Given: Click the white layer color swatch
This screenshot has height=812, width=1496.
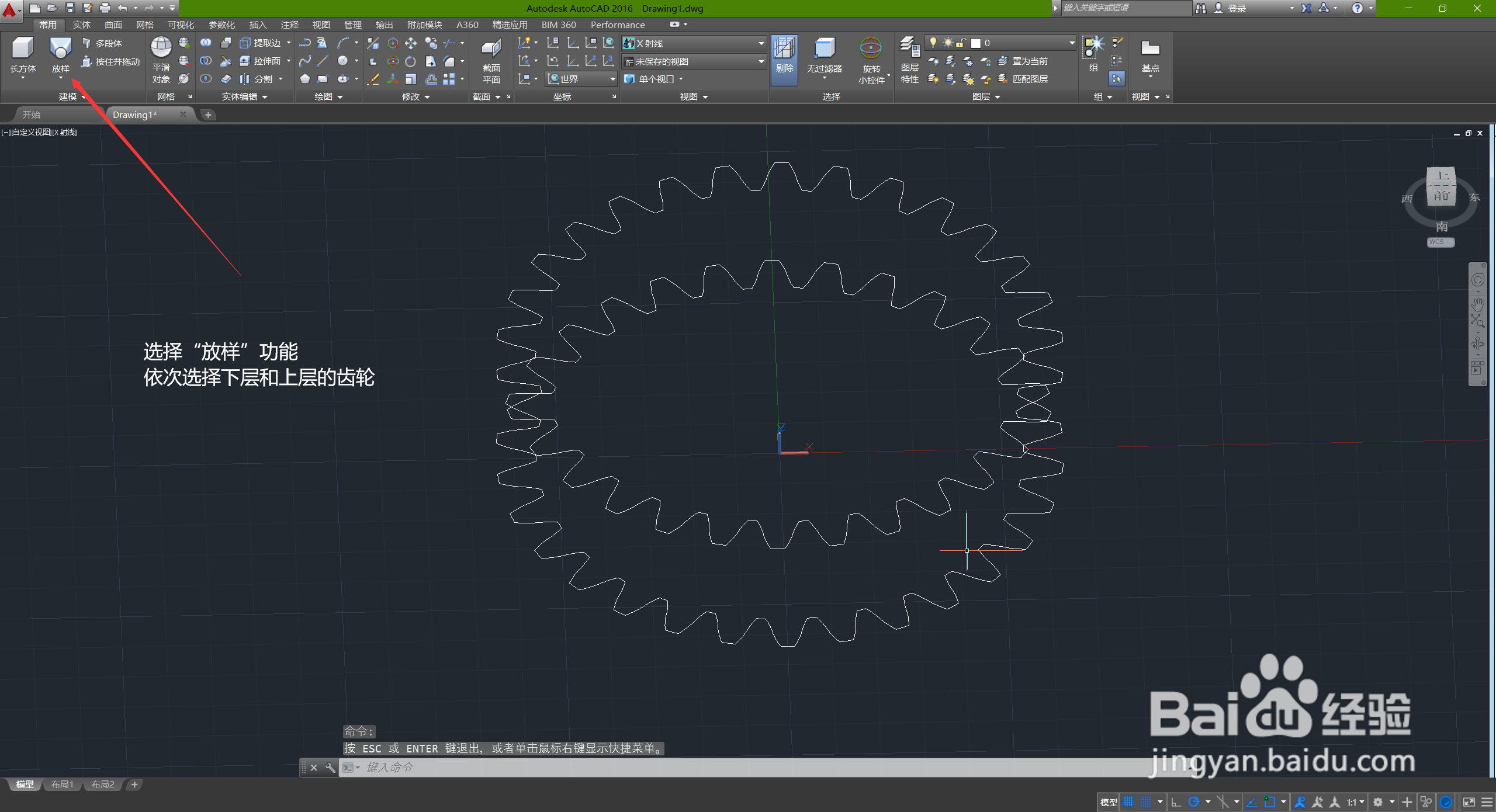Looking at the screenshot, I should pos(975,43).
